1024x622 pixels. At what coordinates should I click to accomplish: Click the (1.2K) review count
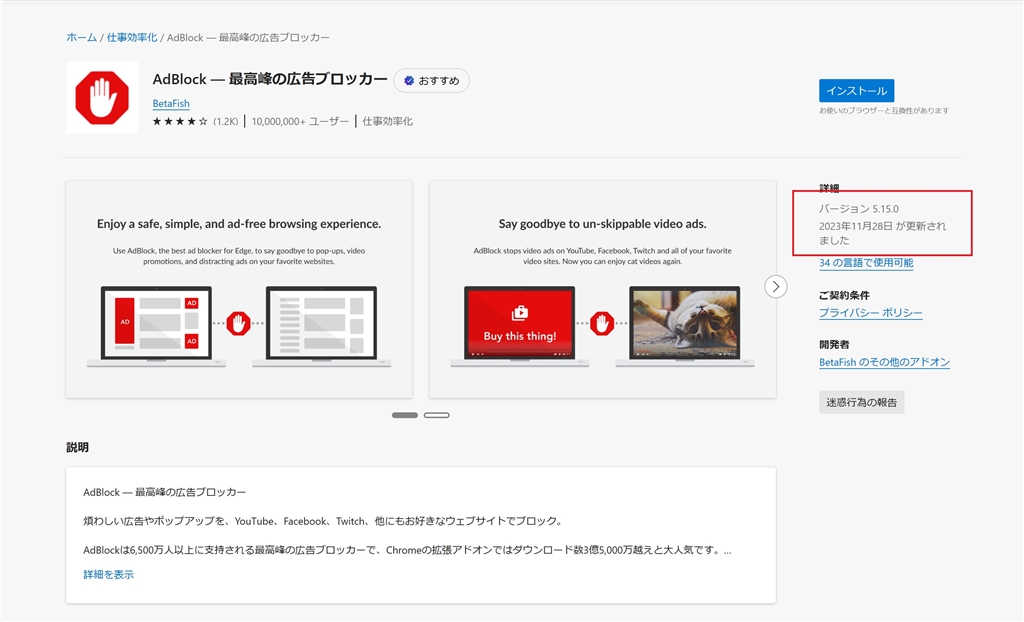[x=226, y=122]
